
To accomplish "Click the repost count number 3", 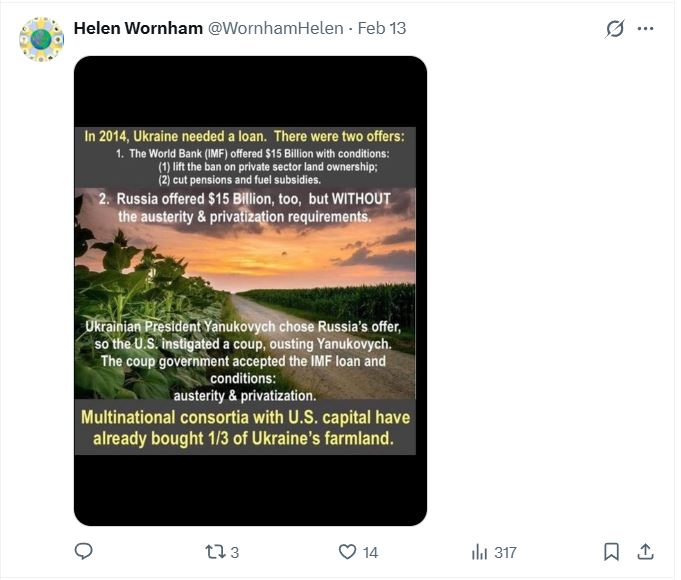I will point(235,552).
